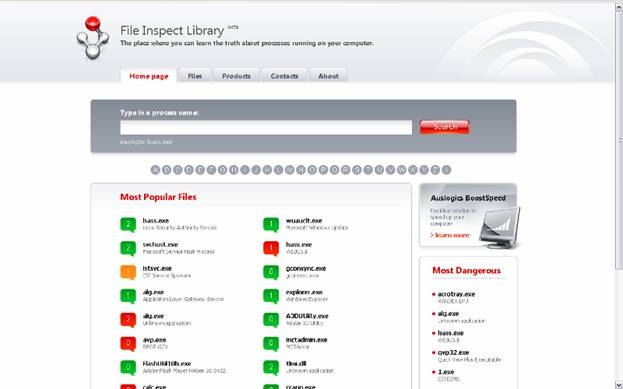Open mctadmin.exe file entry
623x389 pixels.
point(306,340)
